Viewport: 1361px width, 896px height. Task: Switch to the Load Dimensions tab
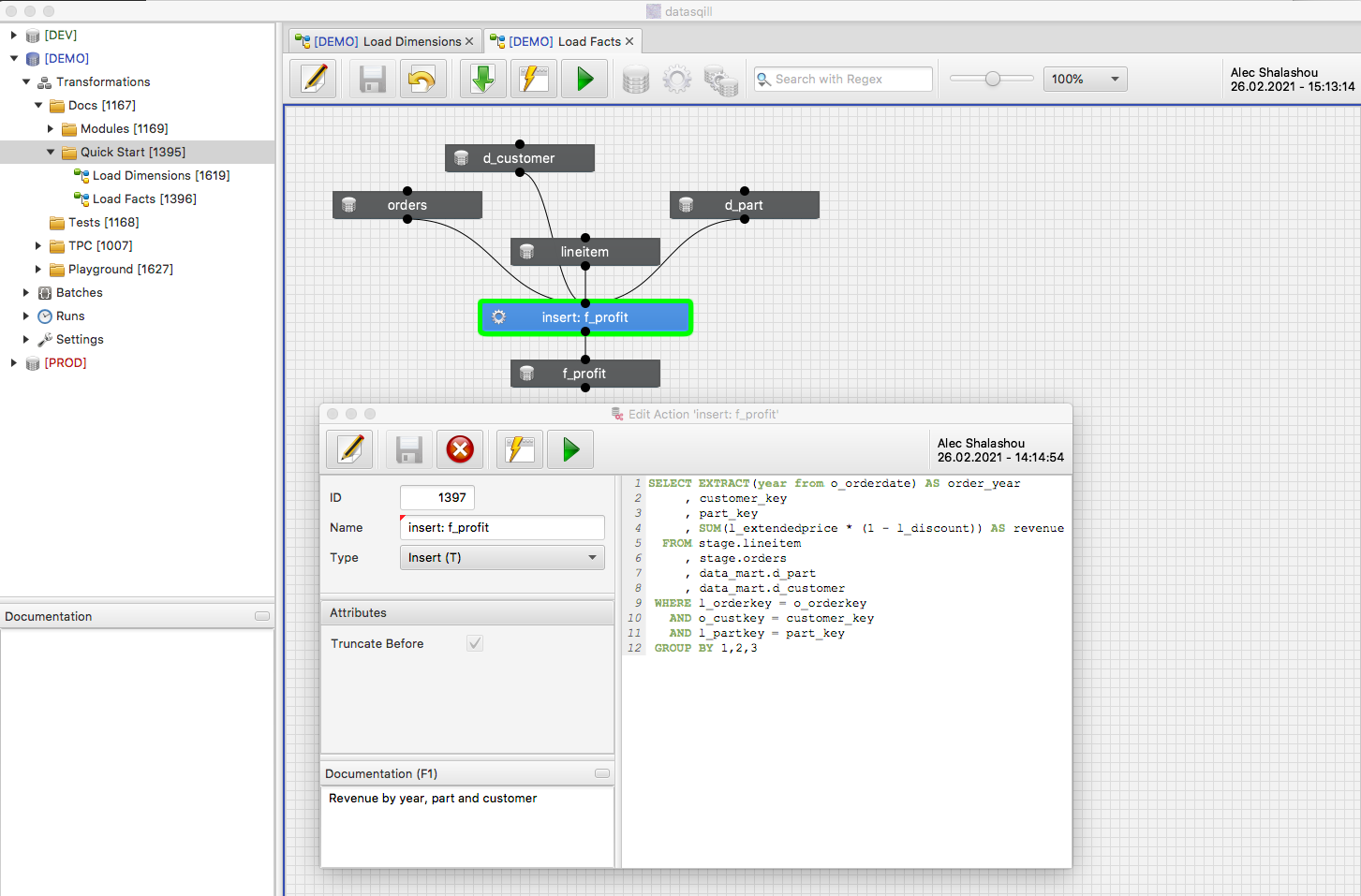386,41
